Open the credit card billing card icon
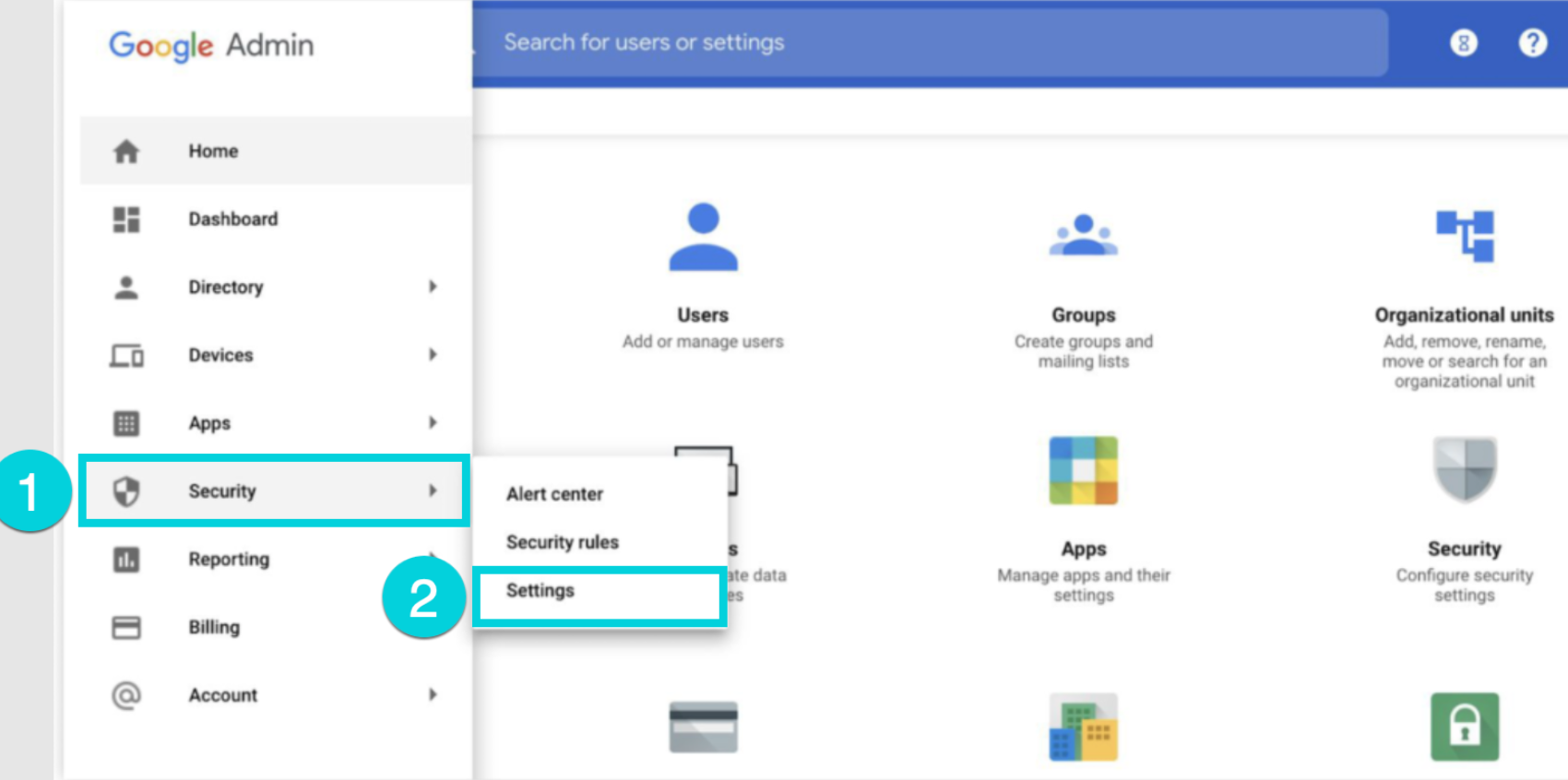The image size is (1568, 780). [703, 727]
